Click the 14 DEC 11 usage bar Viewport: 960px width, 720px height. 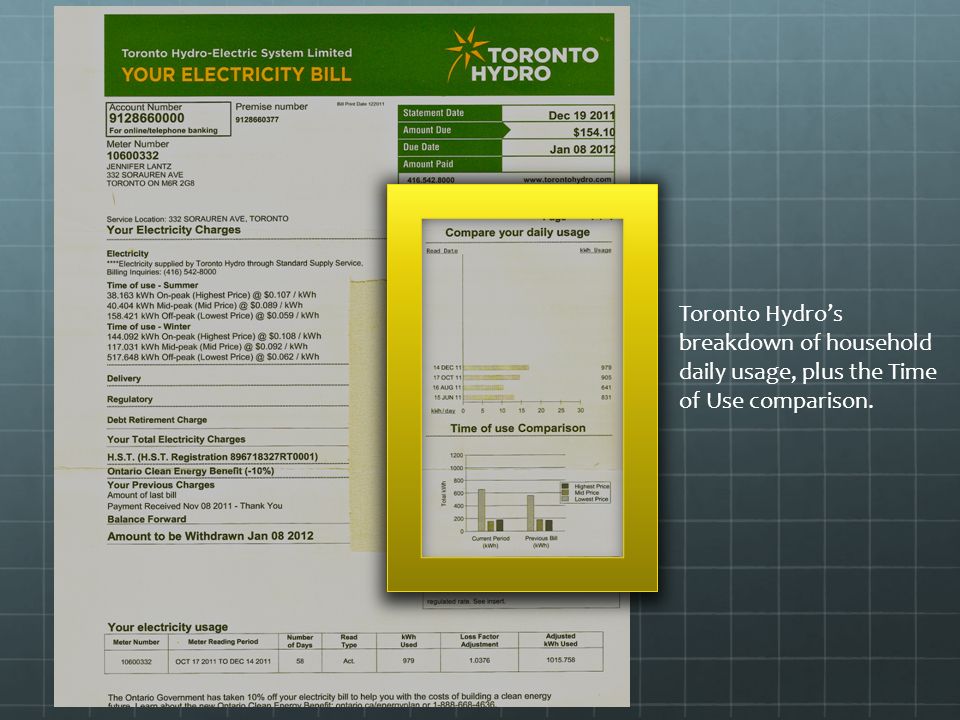click(x=497, y=368)
